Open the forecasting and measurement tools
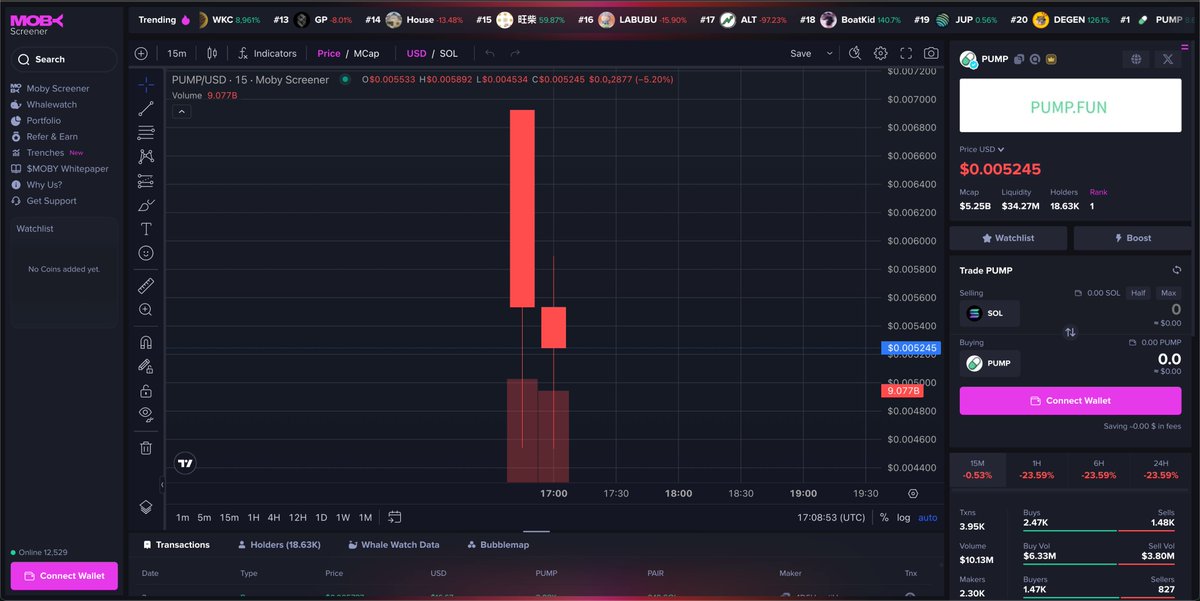 (x=146, y=181)
